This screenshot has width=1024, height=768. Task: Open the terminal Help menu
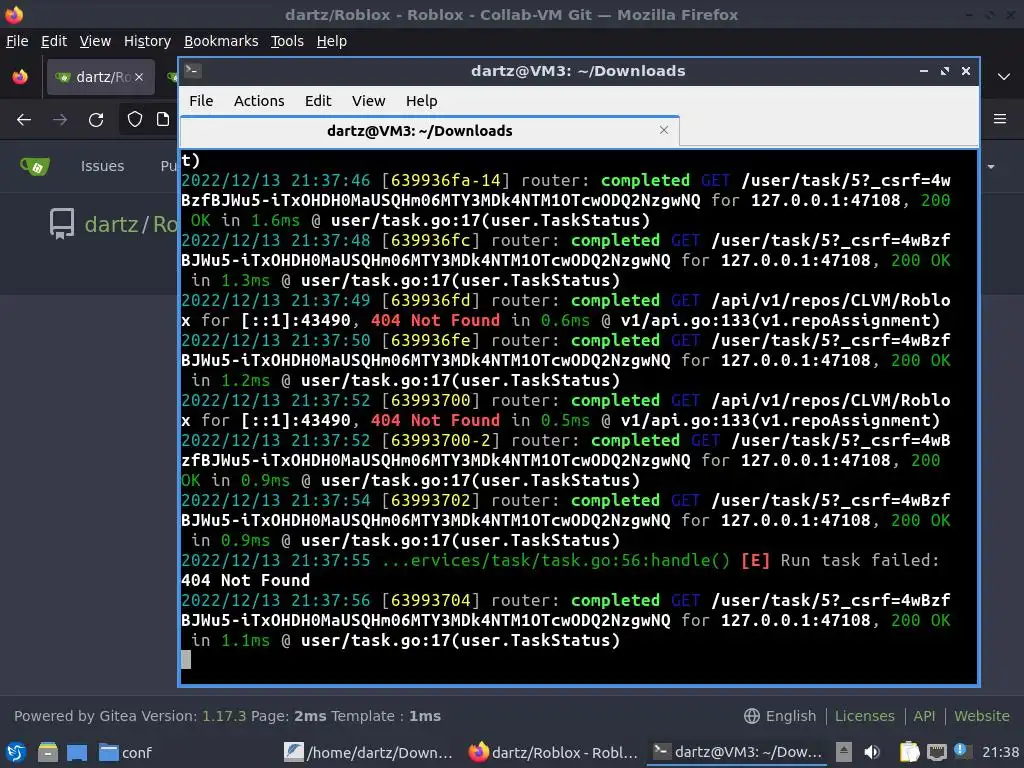[x=421, y=101]
